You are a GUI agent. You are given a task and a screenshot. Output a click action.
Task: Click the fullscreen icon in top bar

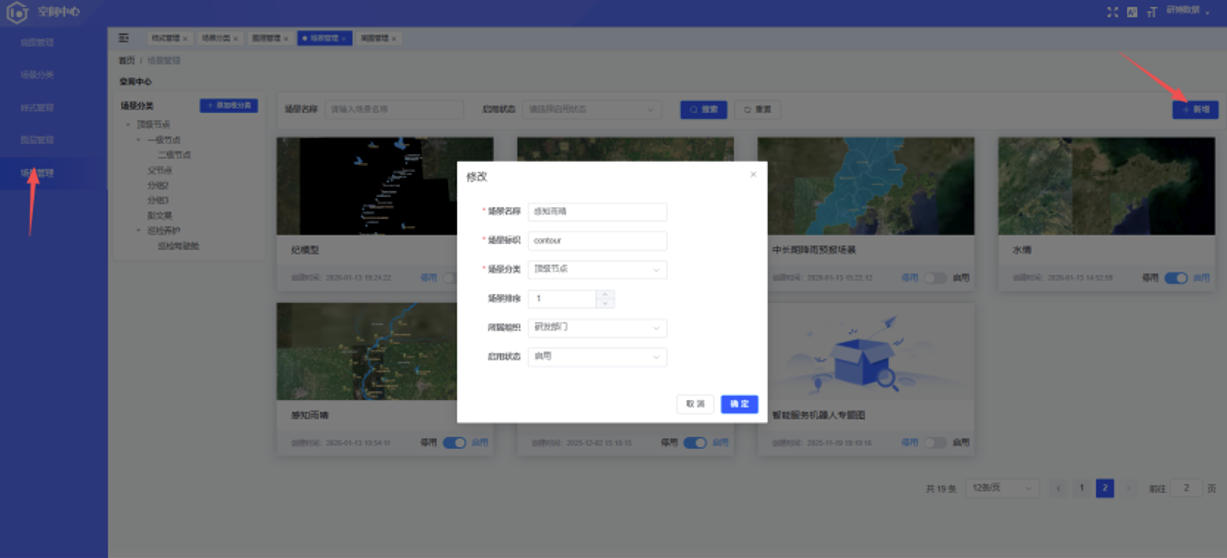pos(1112,12)
